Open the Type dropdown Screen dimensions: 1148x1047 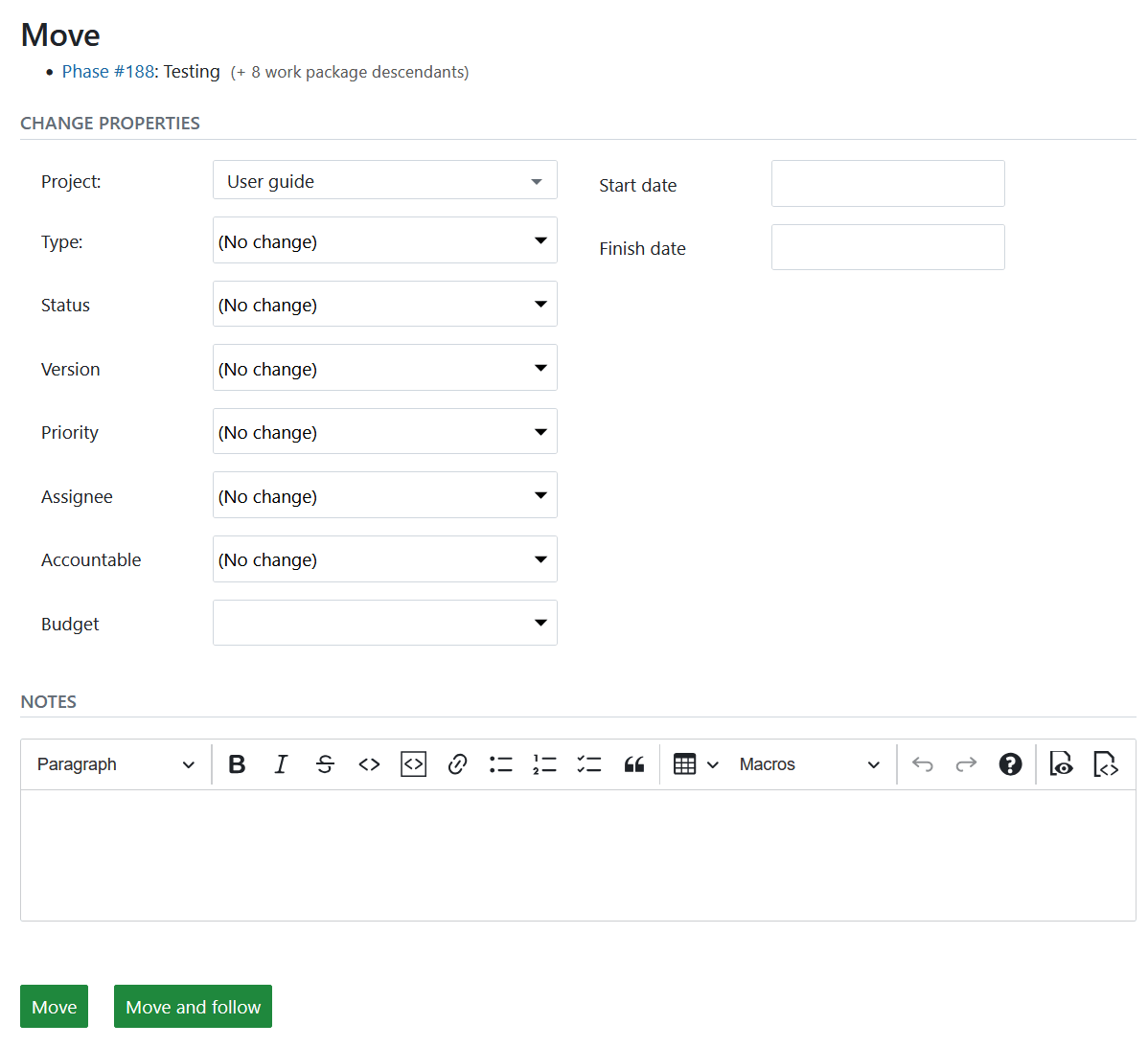click(384, 240)
